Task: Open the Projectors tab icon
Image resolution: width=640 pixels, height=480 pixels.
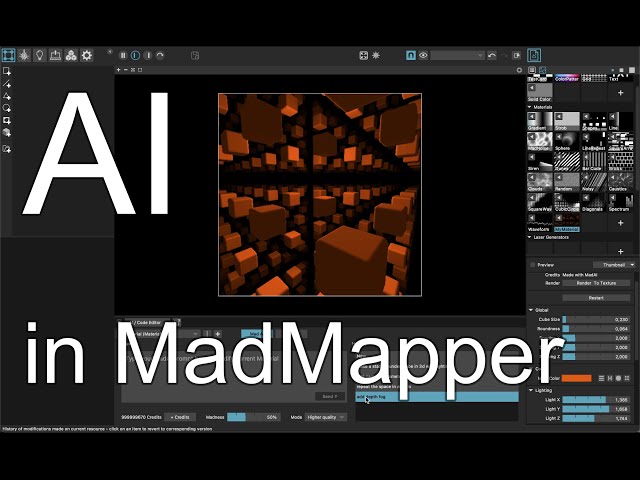Action: 56,55
